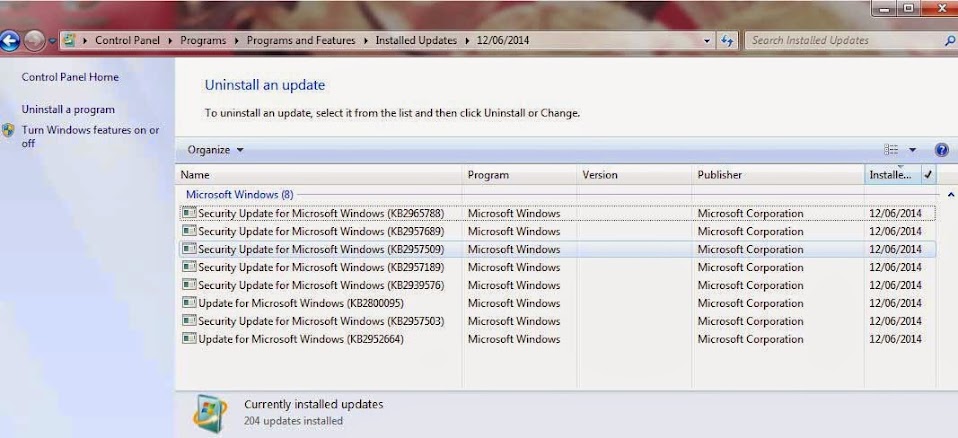The image size is (958, 438).
Task: Select Security Update KB2957509 row
Action: [557, 249]
